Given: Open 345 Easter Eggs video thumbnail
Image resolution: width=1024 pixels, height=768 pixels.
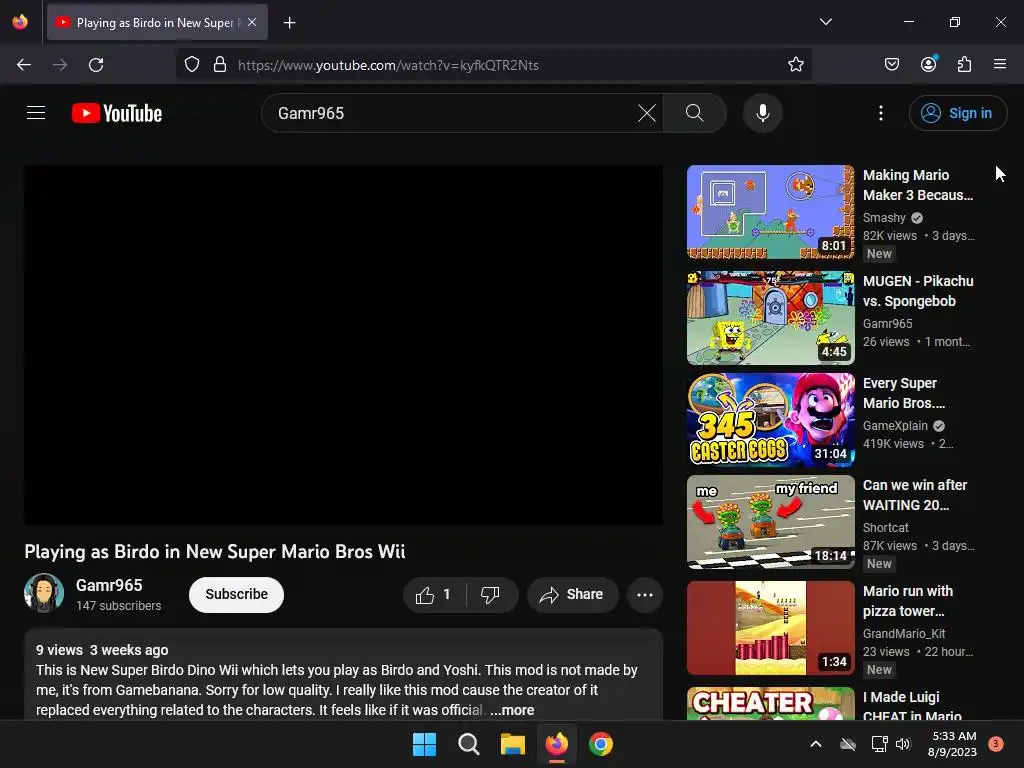Looking at the screenshot, I should click(x=771, y=419).
